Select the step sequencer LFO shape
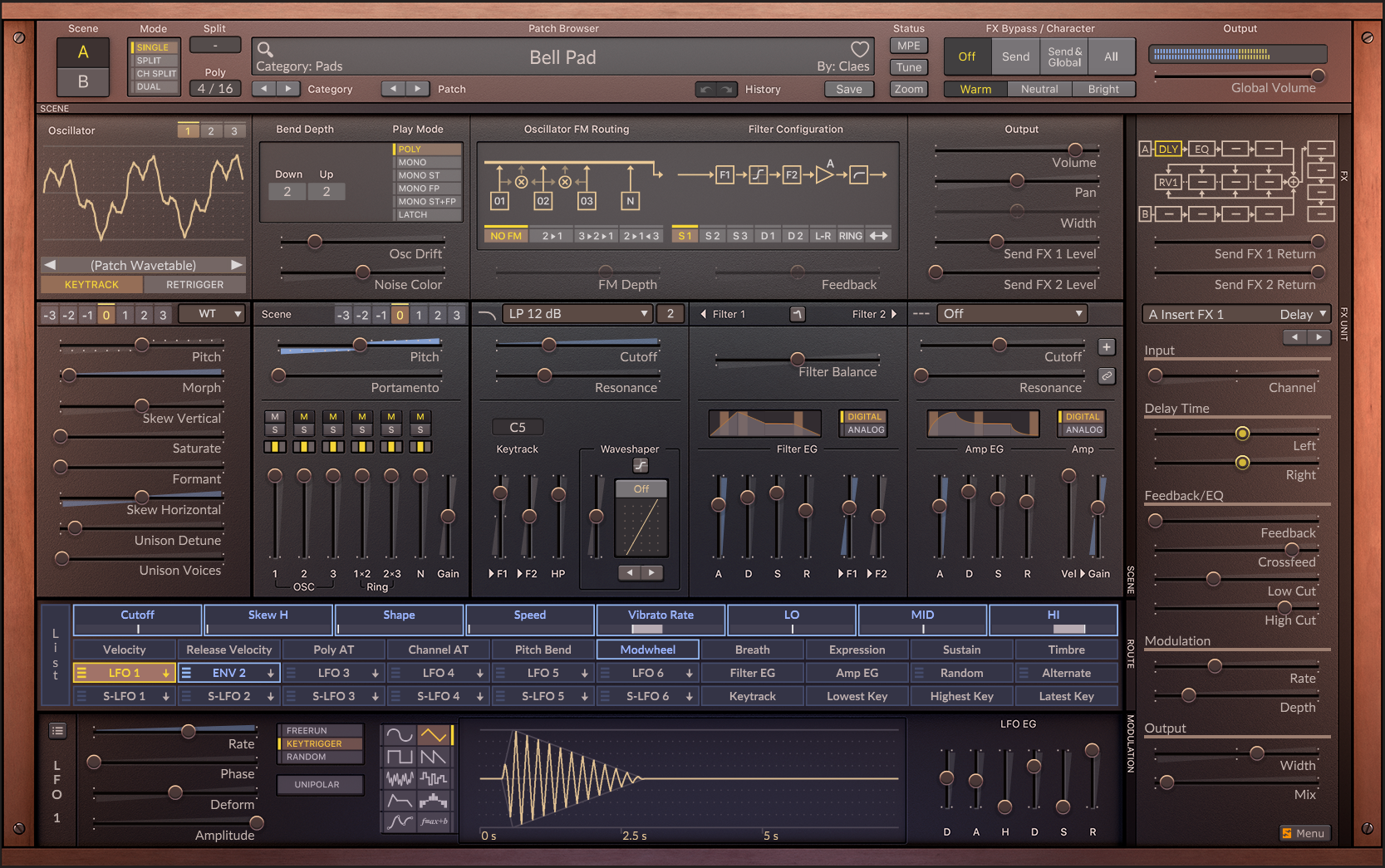The width and height of the screenshot is (1385, 868). pyautogui.click(x=433, y=801)
